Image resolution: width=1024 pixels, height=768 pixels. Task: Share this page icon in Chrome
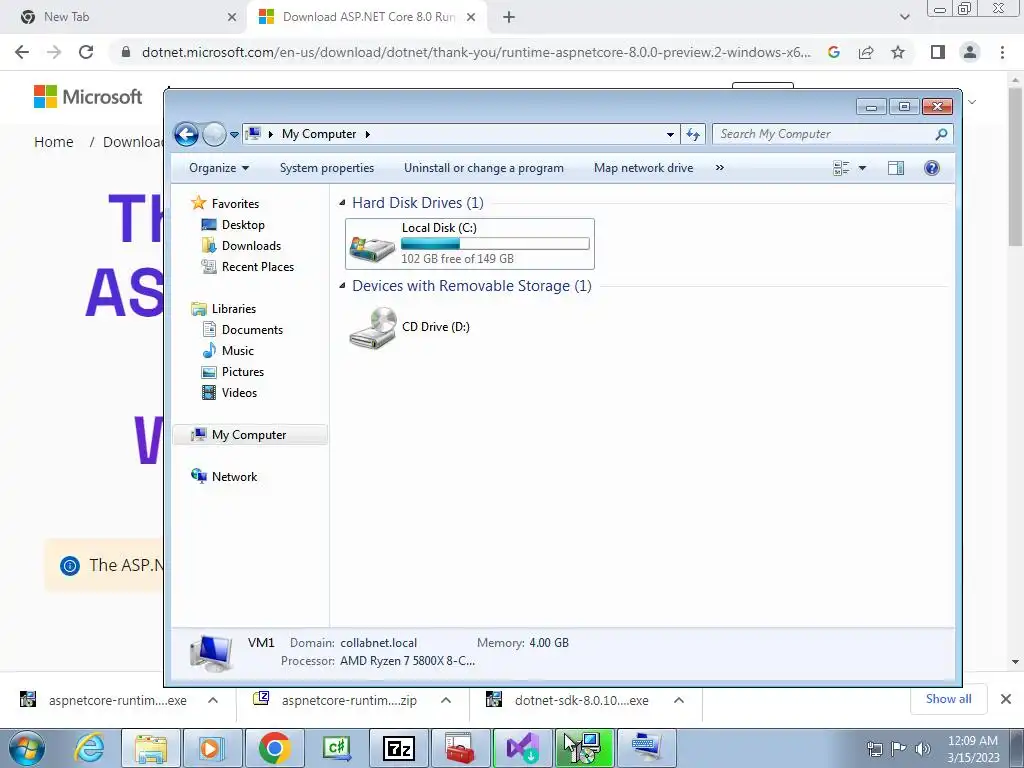pos(866,52)
